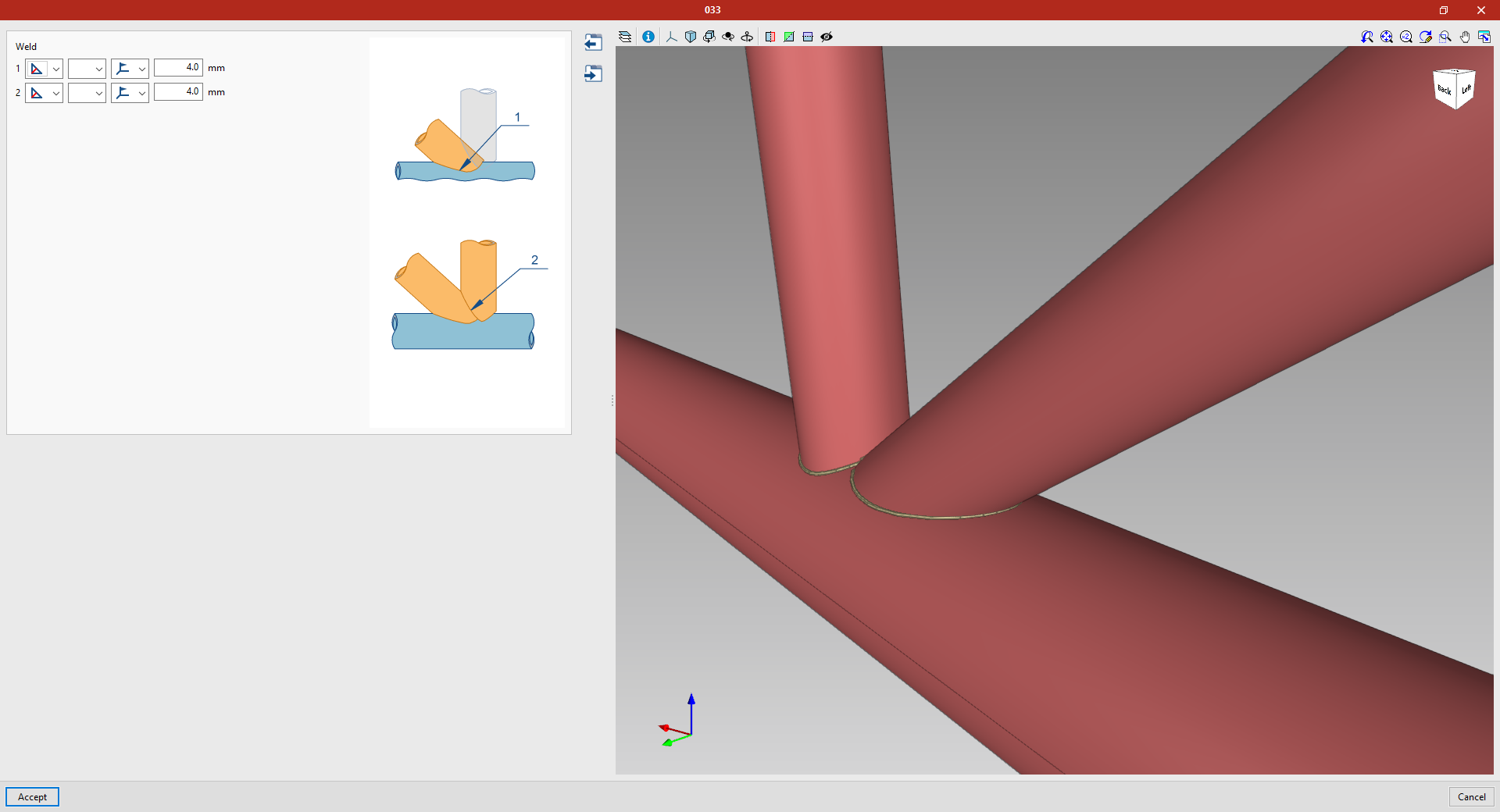The height and width of the screenshot is (812, 1500).
Task: Open the layers stack icon in viewer toolbar
Action: (625, 37)
